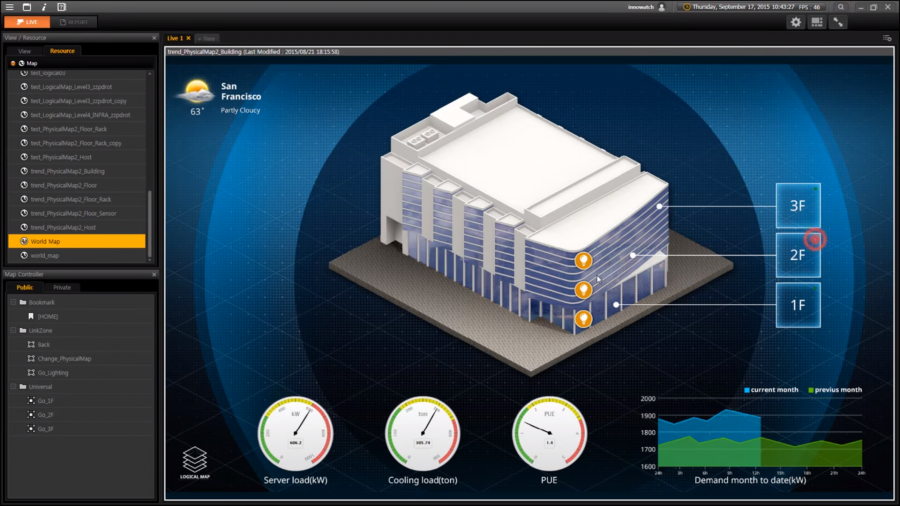Viewport: 900px width, 506px height.
Task: Click the Server load(kW) gauge
Action: tap(295, 434)
